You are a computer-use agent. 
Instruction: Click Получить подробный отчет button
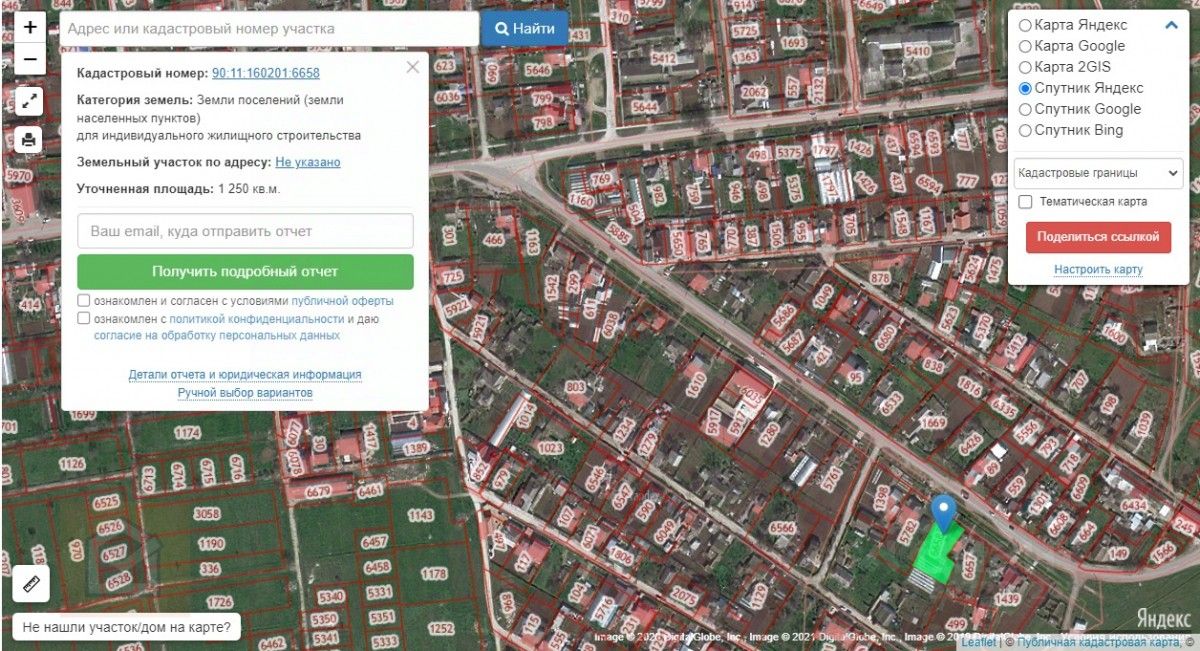245,272
